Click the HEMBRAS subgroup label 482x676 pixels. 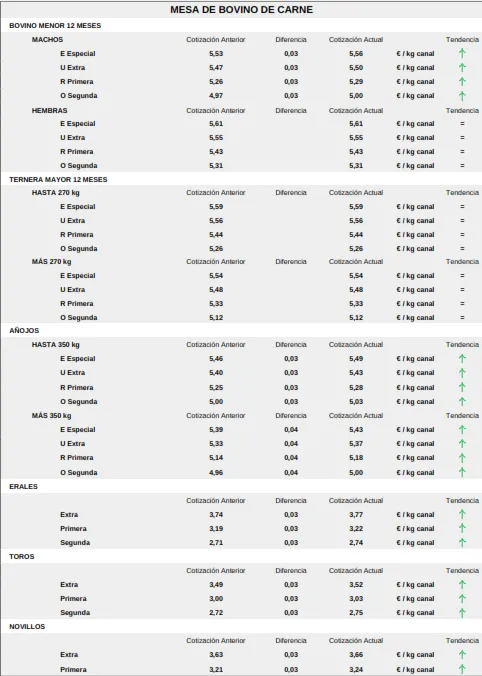point(50,111)
